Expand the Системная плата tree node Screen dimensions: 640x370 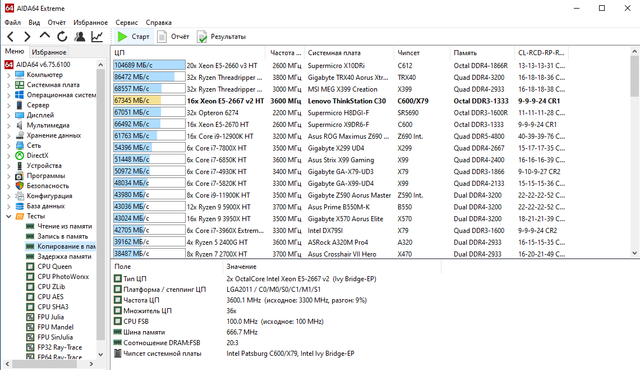pos(9,85)
